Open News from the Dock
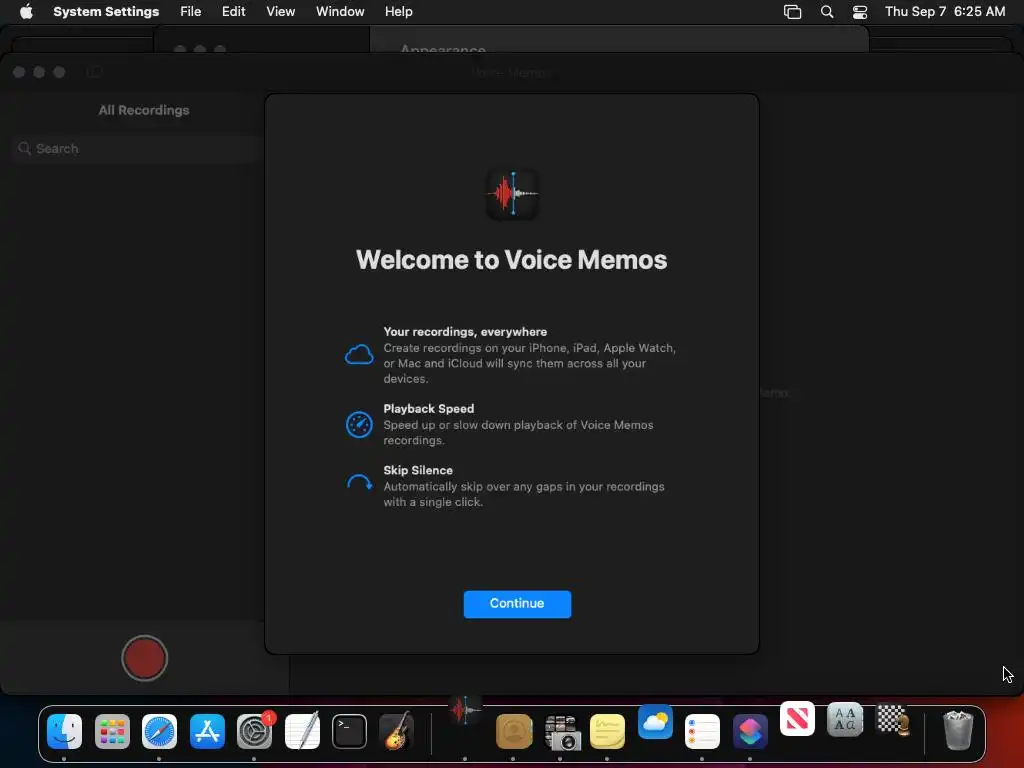Screen dimensions: 1024x768 (x=797, y=719)
